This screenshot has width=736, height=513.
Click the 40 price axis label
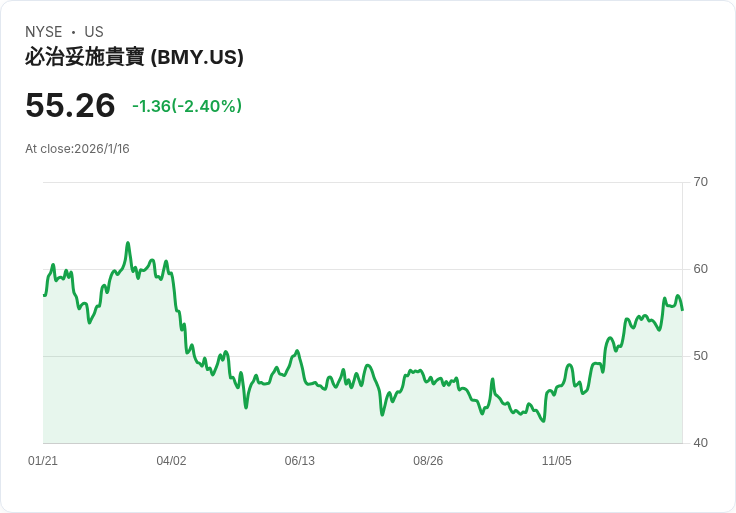click(x=701, y=443)
